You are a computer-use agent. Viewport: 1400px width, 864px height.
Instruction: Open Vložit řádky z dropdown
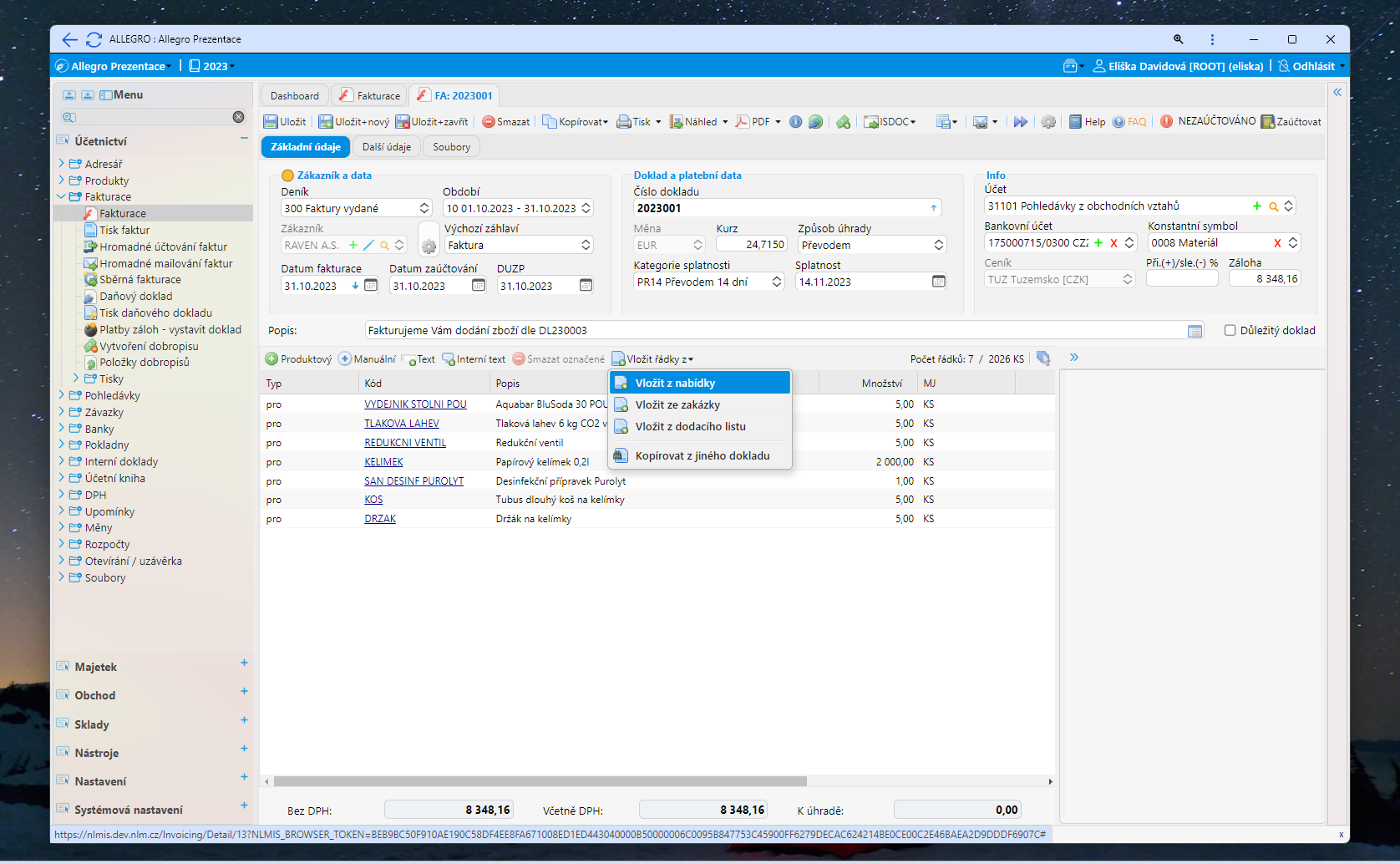point(652,359)
